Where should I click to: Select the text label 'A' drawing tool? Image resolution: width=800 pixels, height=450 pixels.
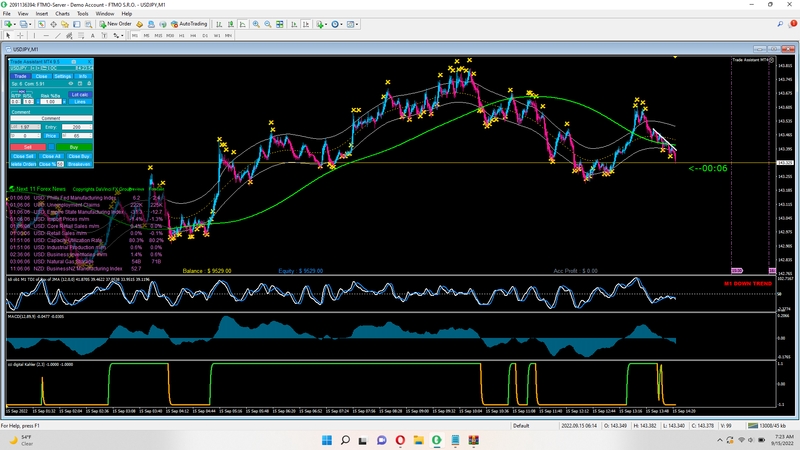pos(93,35)
